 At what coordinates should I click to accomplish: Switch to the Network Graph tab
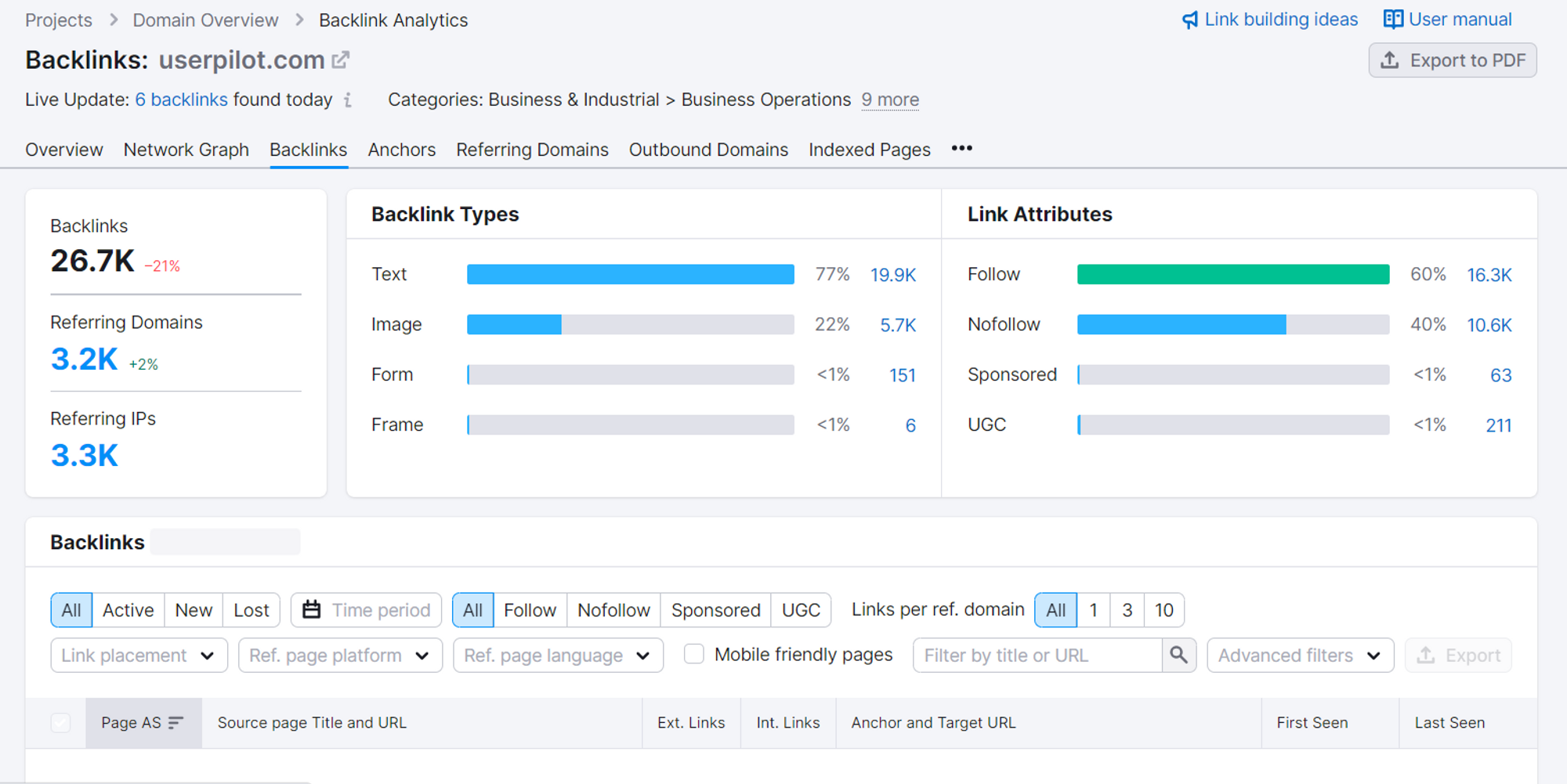186,150
